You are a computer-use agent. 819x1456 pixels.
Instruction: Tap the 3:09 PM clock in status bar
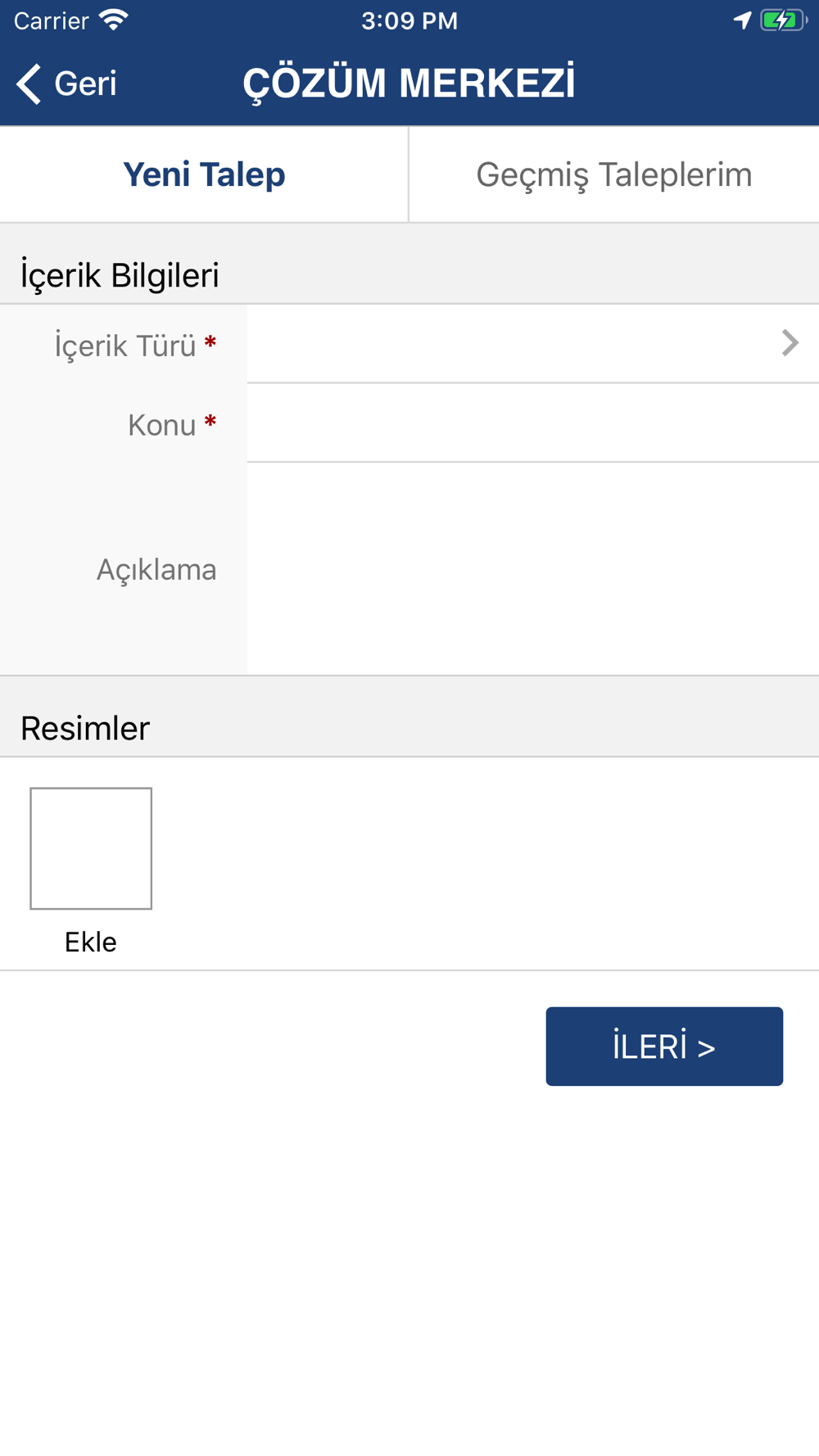(x=409, y=20)
